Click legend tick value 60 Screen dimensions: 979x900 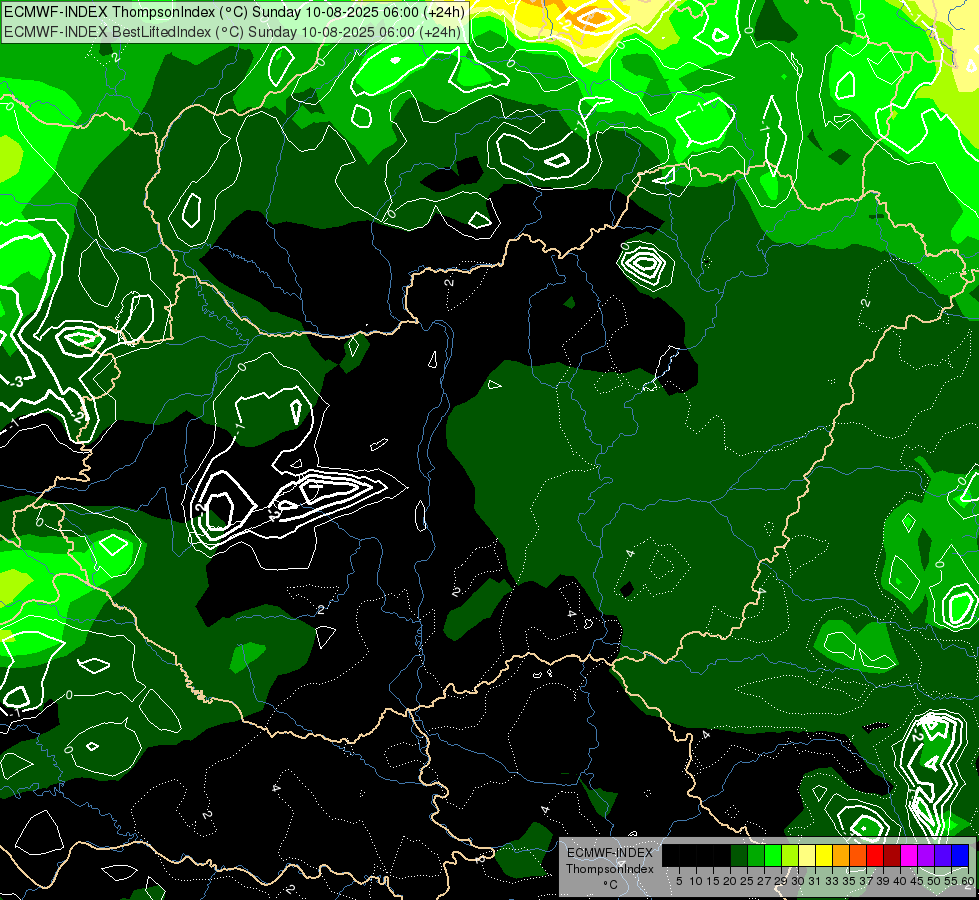(x=968, y=881)
